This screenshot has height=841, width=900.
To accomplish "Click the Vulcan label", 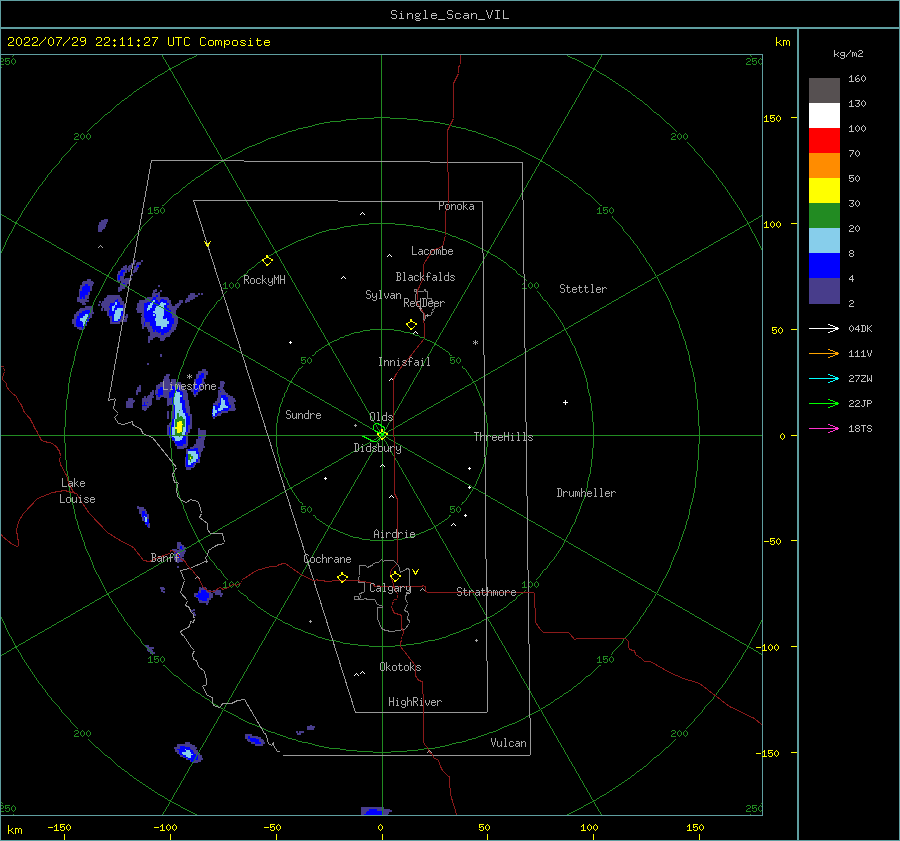I will [508, 743].
